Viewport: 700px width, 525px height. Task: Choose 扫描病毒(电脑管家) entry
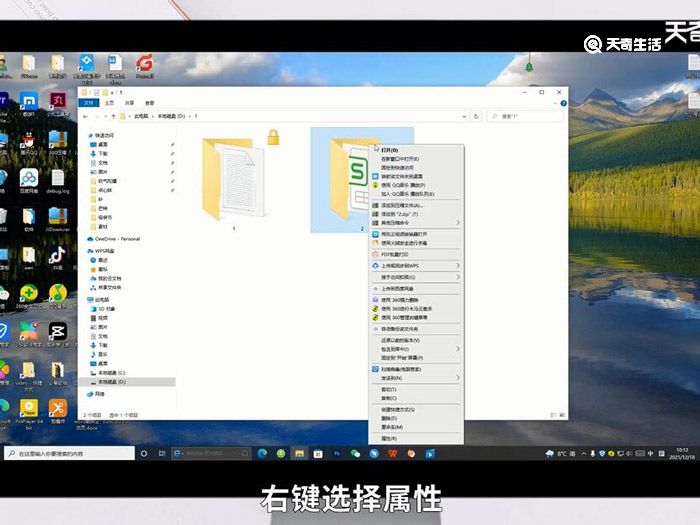click(x=416, y=369)
